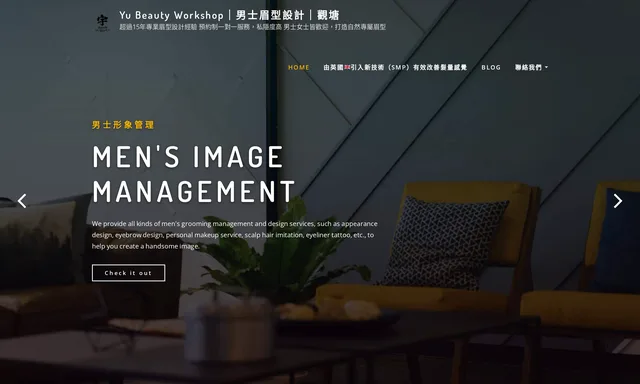Advance to next slide with right arrow
Image resolution: width=640 pixels, height=384 pixels.
click(618, 201)
